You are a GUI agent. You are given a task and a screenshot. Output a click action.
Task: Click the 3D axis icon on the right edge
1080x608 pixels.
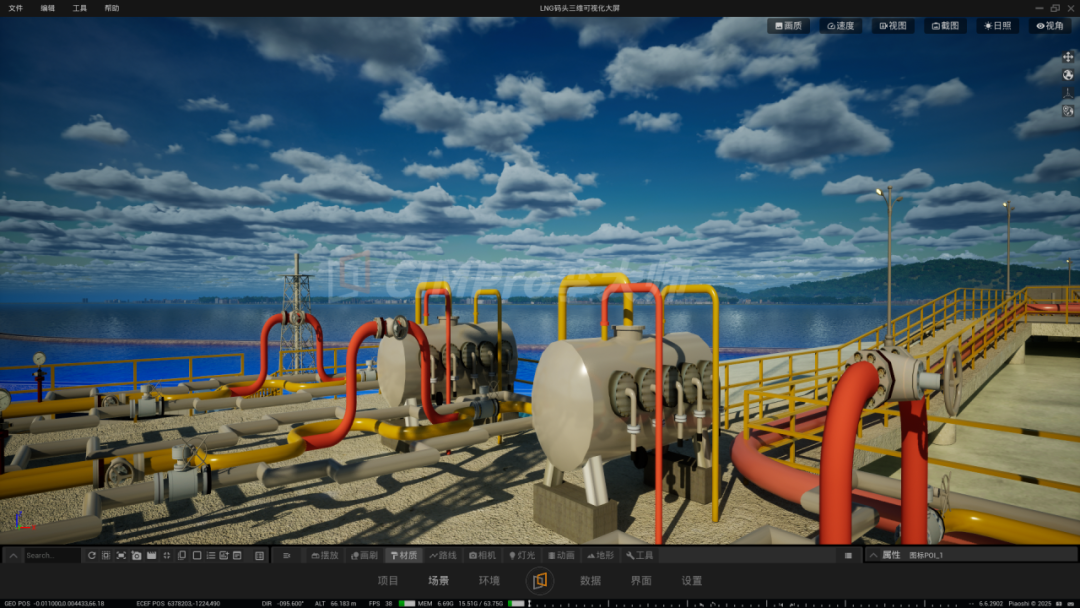click(x=1068, y=93)
